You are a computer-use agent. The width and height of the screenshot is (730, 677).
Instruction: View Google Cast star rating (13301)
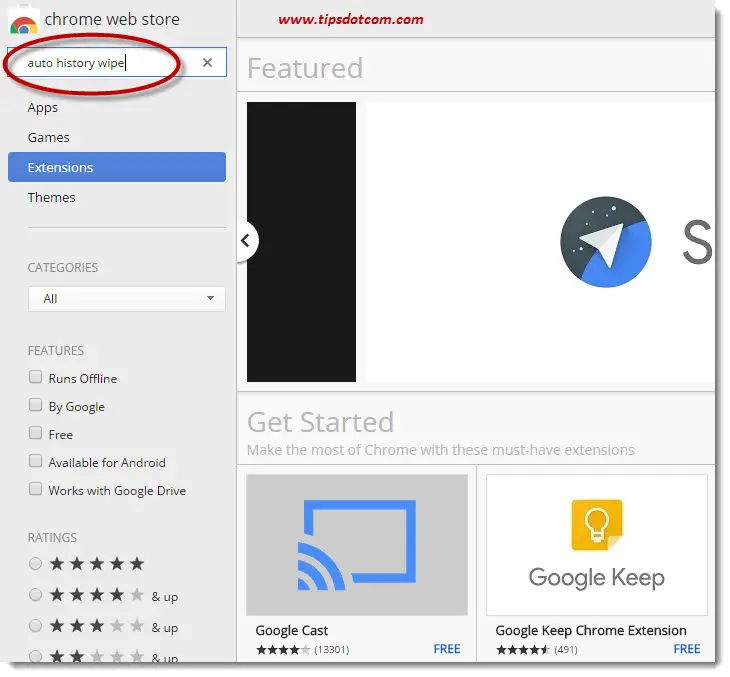[x=303, y=650]
